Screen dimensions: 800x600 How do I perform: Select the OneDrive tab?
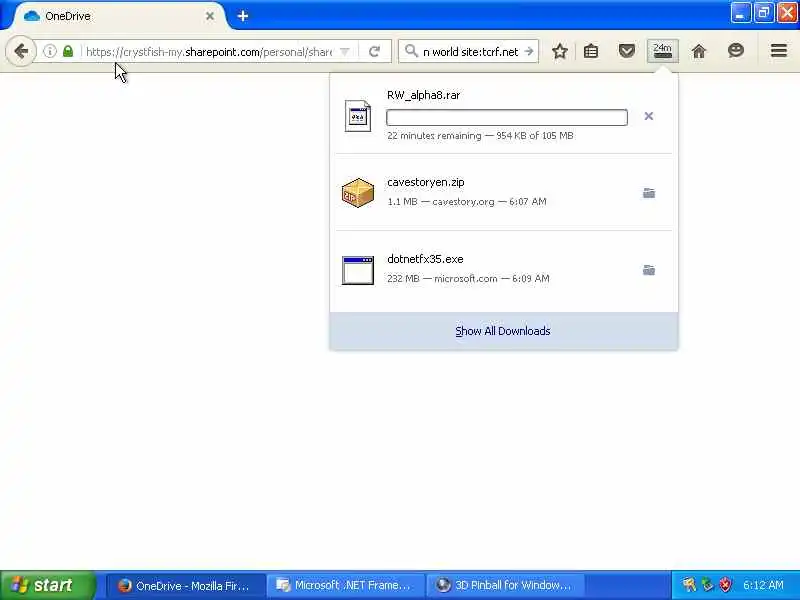point(118,16)
